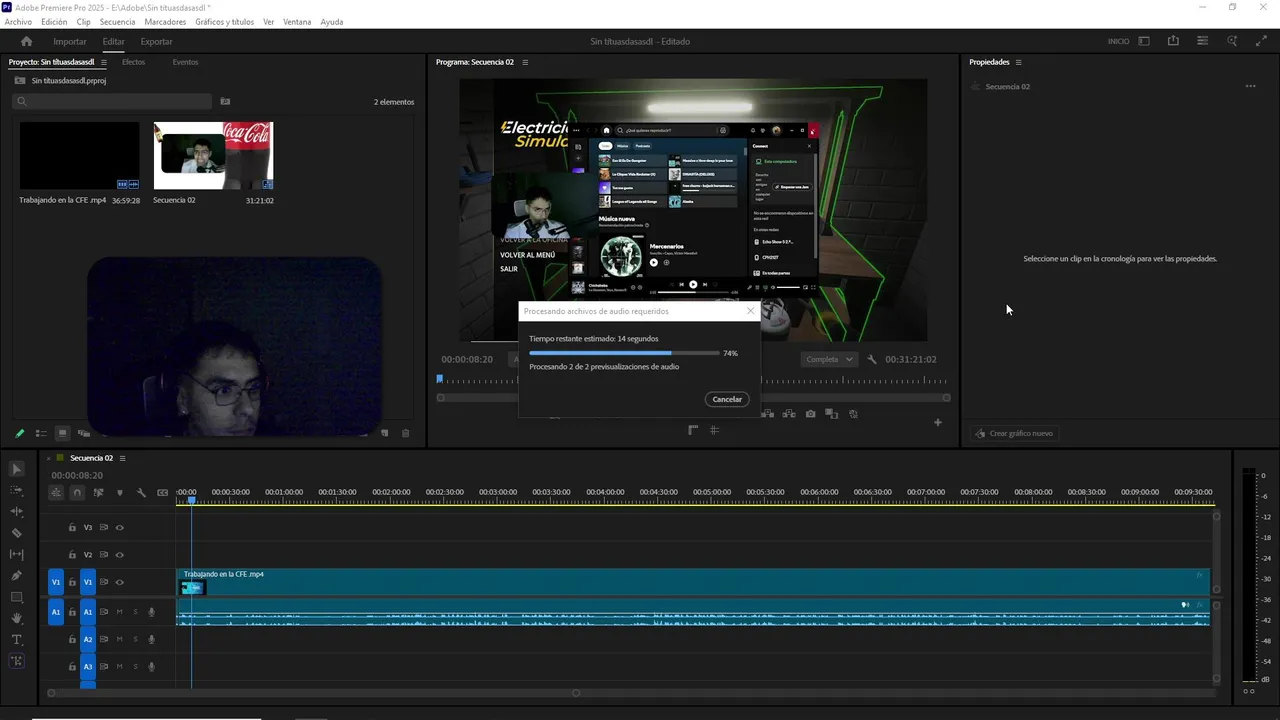This screenshot has width=1280, height=720.
Task: Select the Track Select Forward tool
Action: [x=17, y=491]
